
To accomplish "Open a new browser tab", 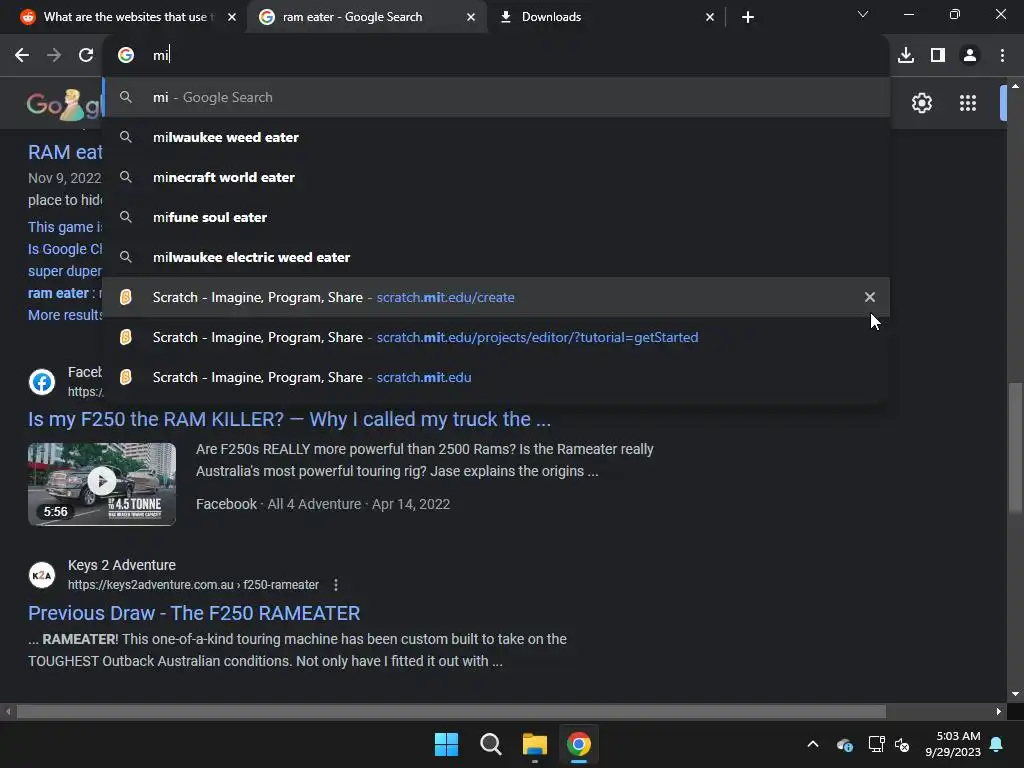I will 748,17.
